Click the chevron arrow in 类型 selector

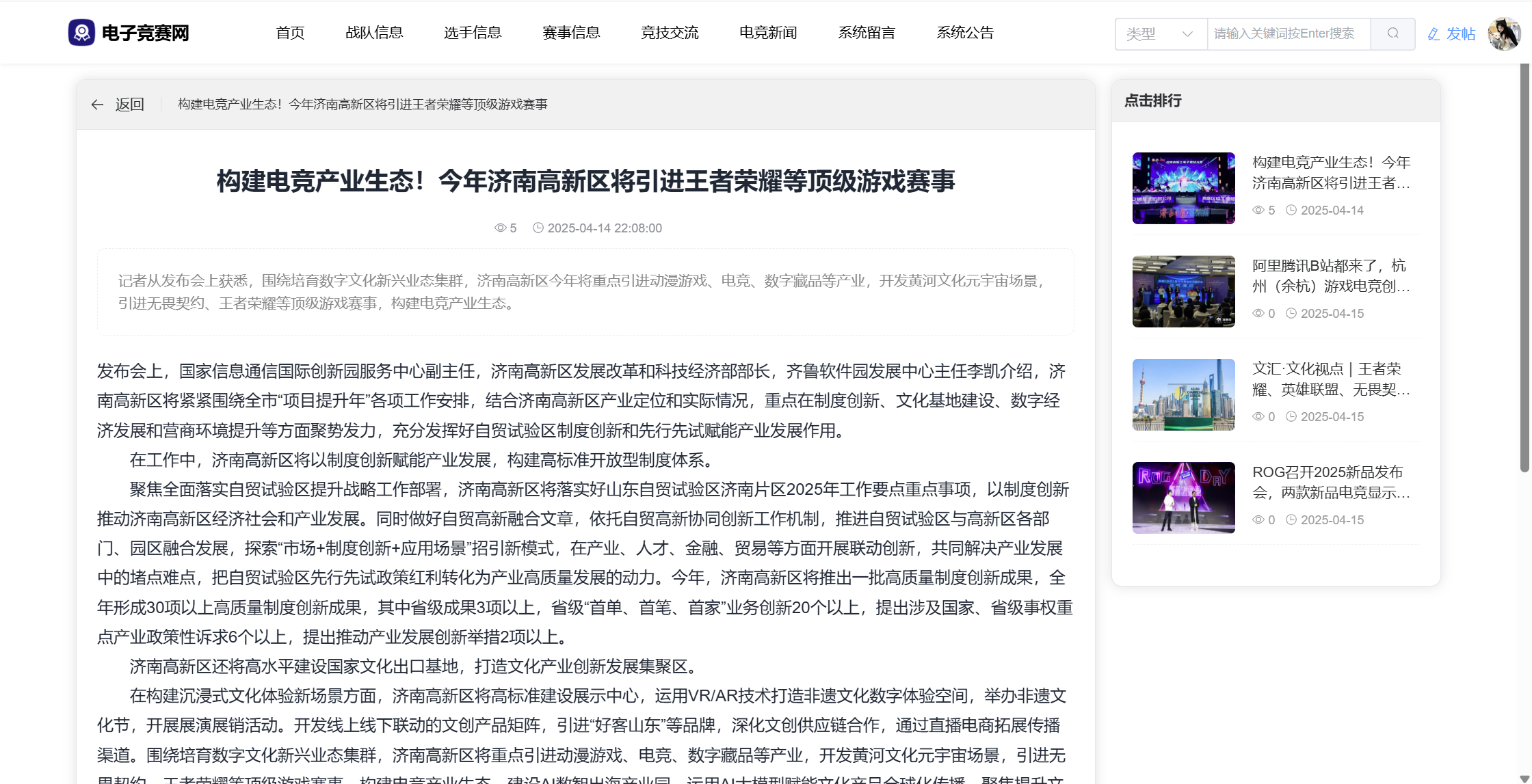(x=1187, y=34)
